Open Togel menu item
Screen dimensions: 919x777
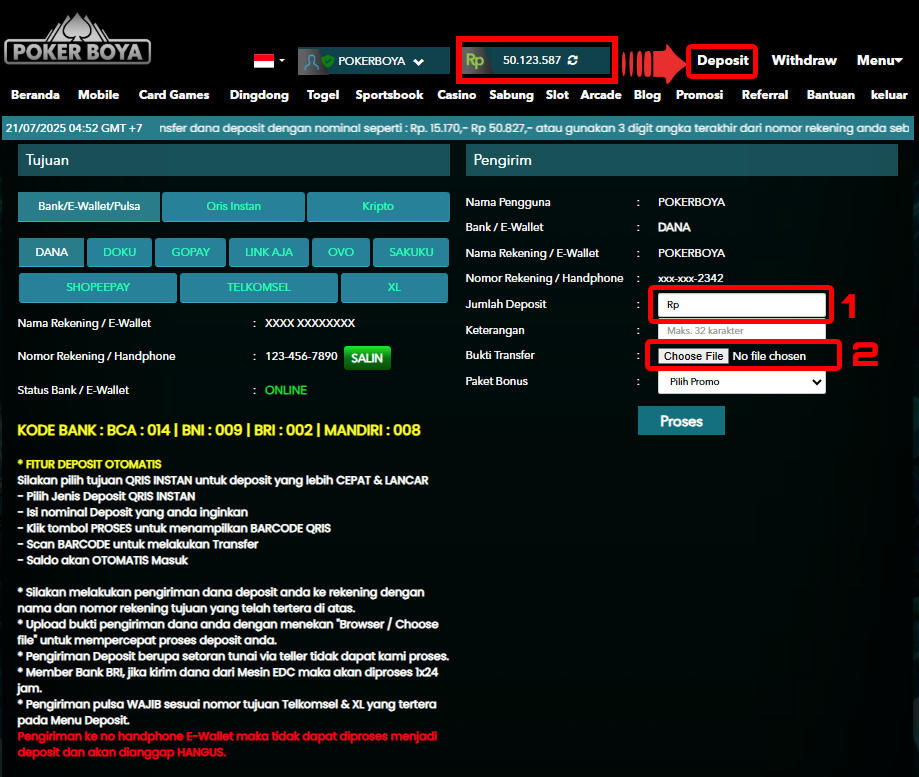tap(323, 95)
